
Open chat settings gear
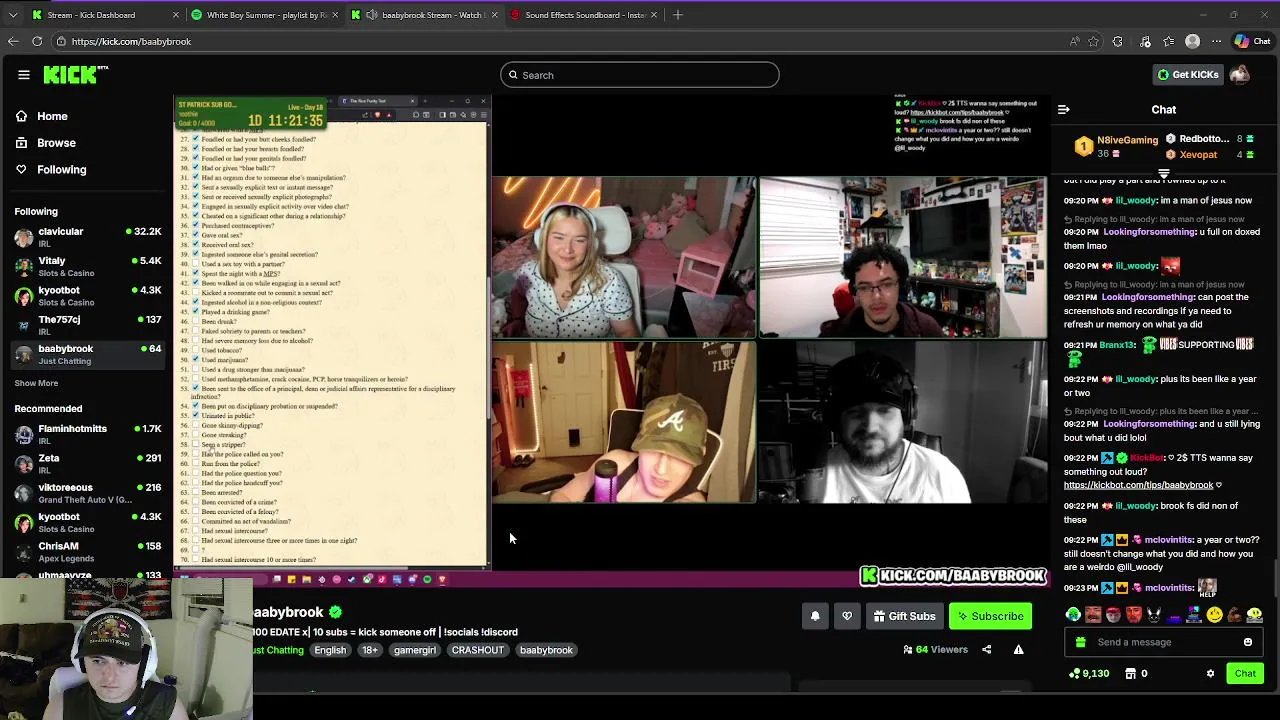[x=1210, y=674]
